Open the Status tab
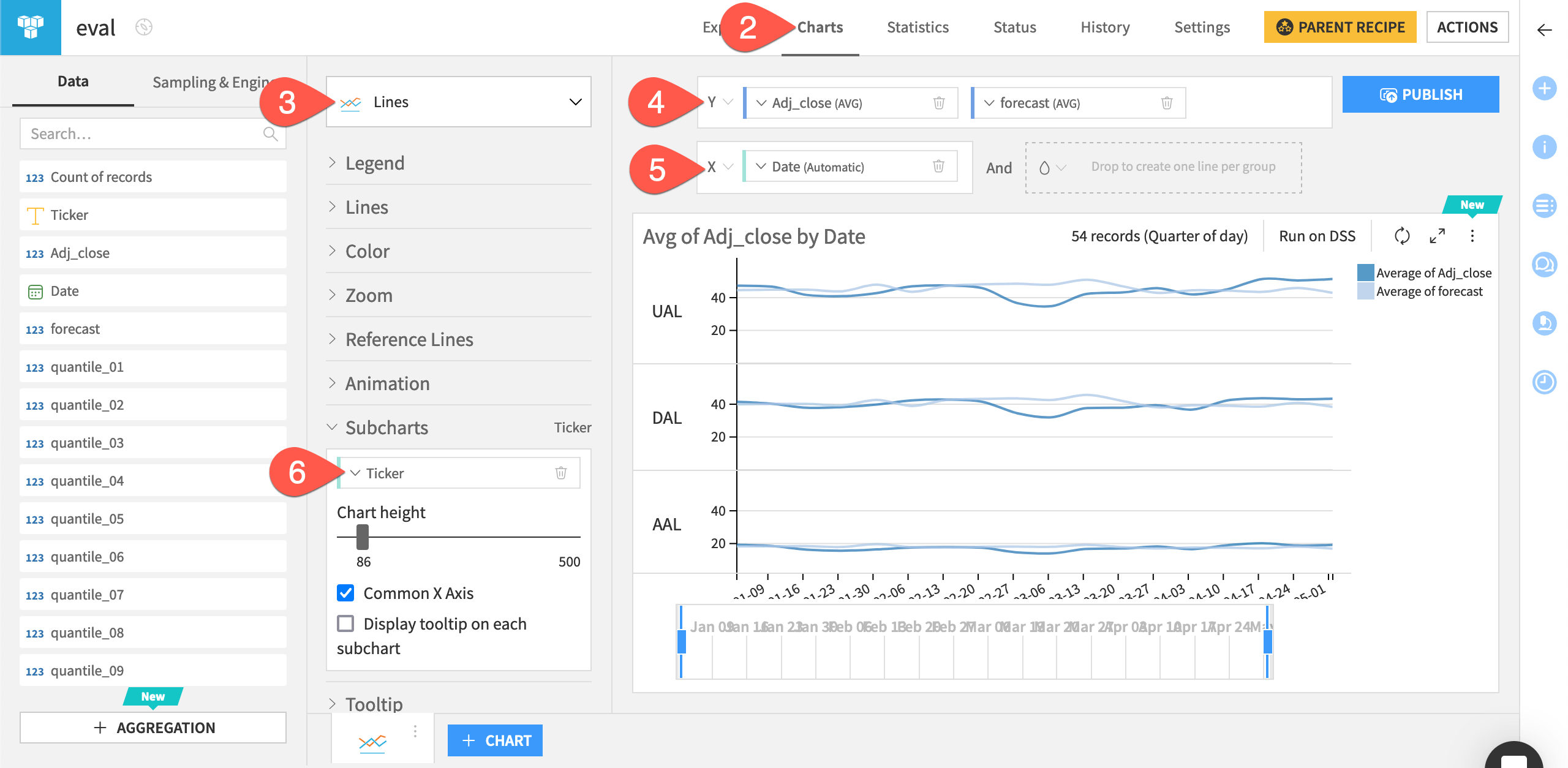Screen dimensions: 1568x768 (1014, 27)
